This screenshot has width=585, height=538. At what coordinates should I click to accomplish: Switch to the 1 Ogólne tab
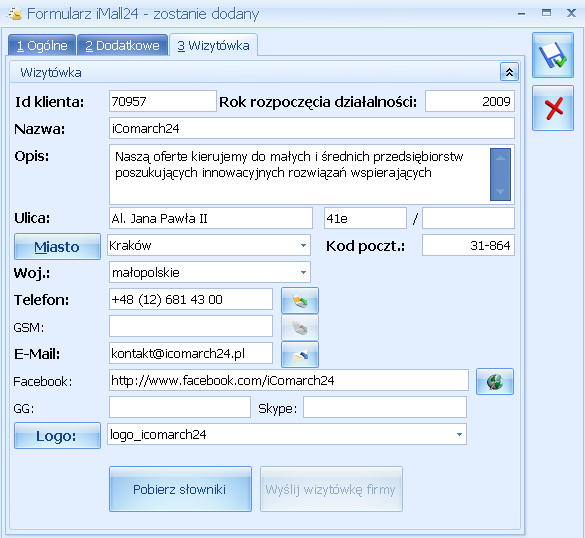pyautogui.click(x=42, y=46)
